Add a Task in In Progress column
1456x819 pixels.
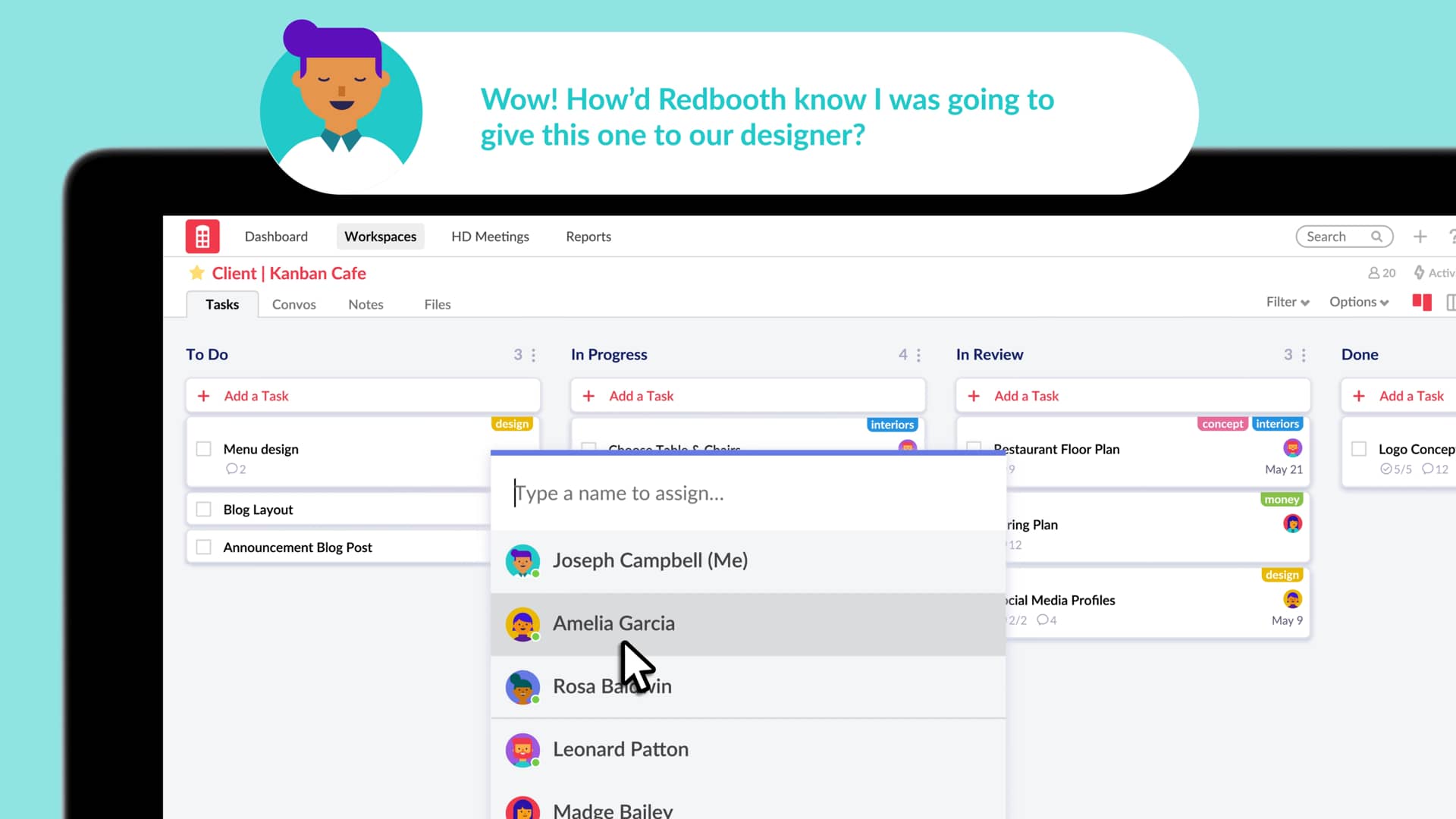tap(748, 396)
